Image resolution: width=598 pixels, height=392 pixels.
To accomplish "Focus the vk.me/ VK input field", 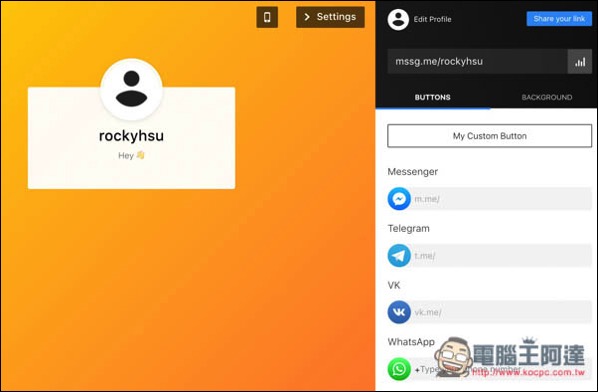I will click(501, 312).
